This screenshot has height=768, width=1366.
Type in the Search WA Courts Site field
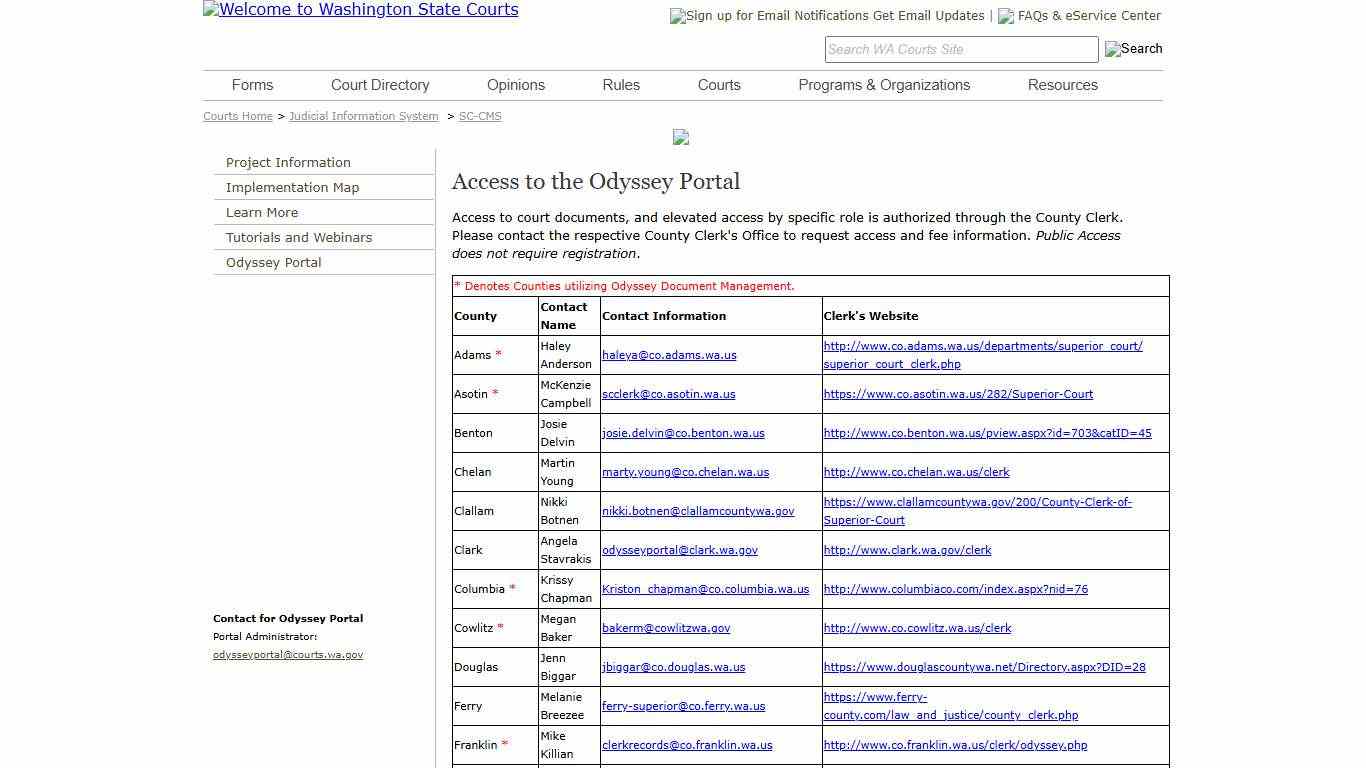click(960, 49)
